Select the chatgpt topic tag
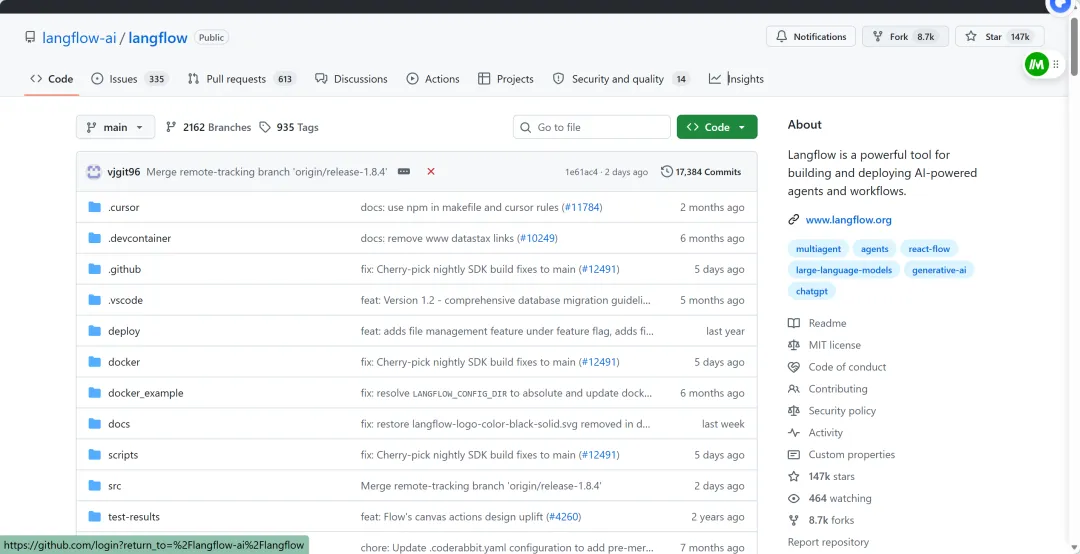This screenshot has height=554, width=1080. (x=811, y=291)
